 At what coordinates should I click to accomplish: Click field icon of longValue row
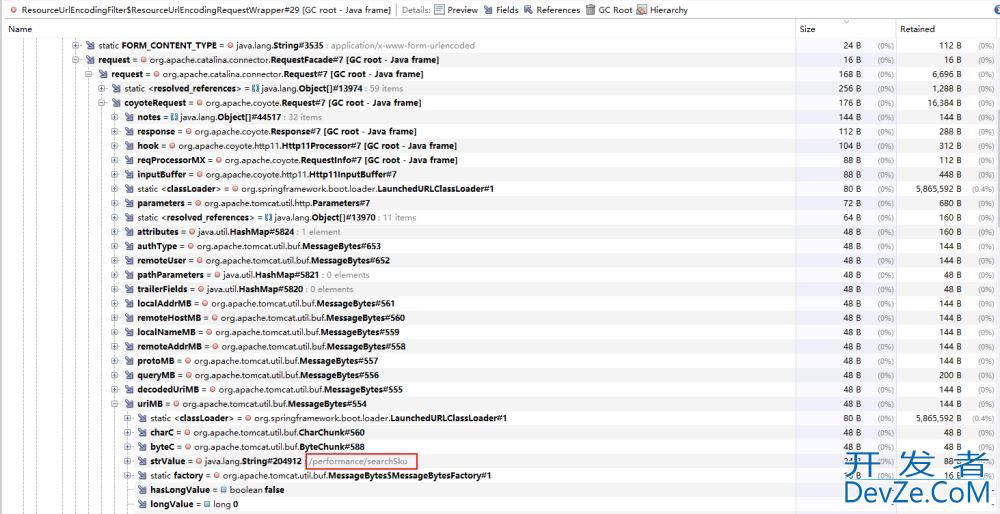(142, 504)
